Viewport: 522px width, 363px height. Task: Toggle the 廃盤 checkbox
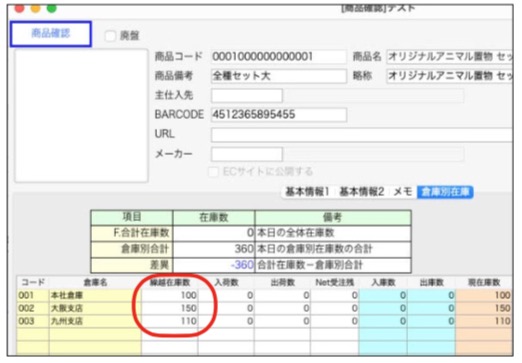click(110, 36)
